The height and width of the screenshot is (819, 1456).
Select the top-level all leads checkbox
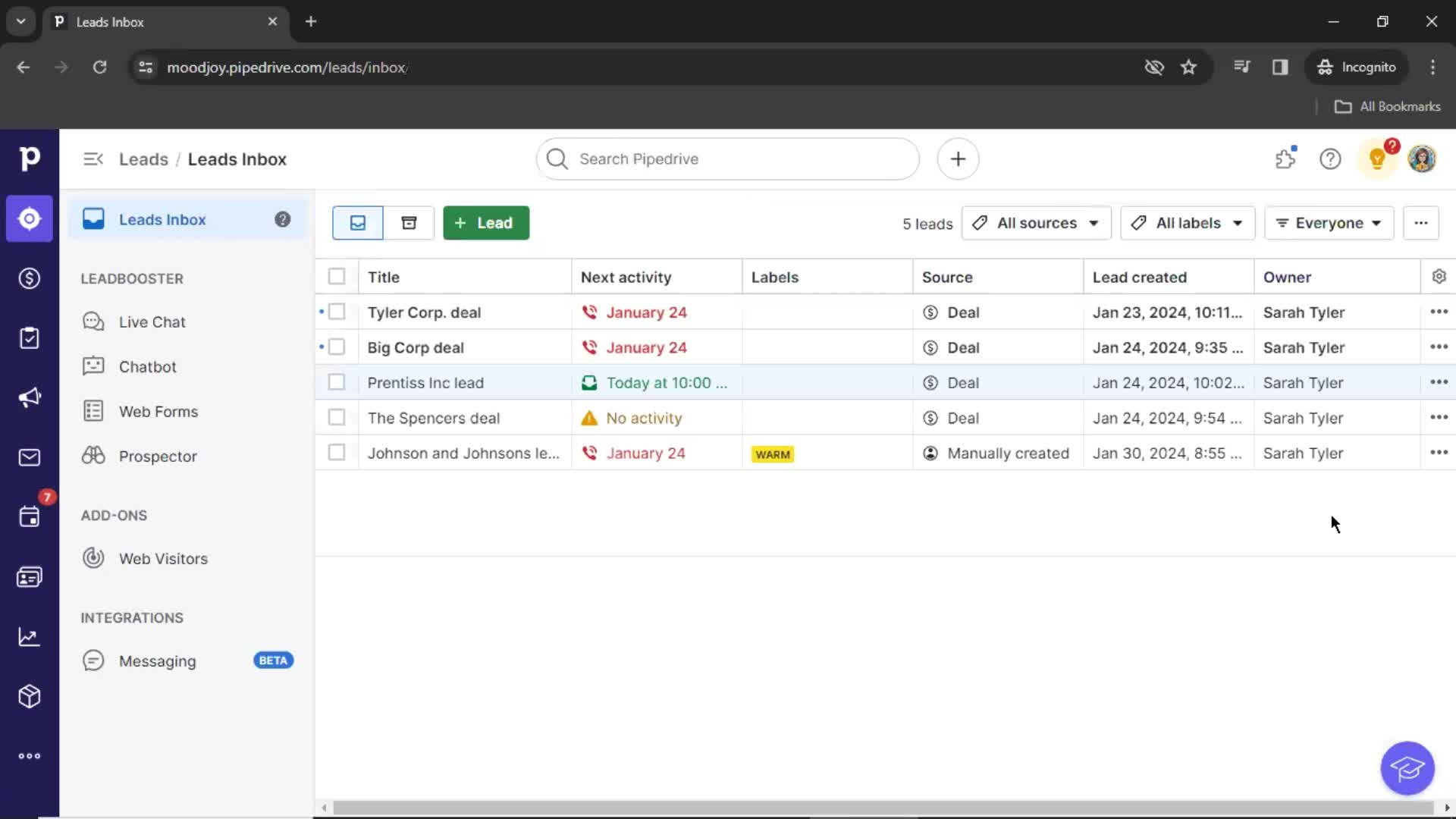pyautogui.click(x=336, y=276)
